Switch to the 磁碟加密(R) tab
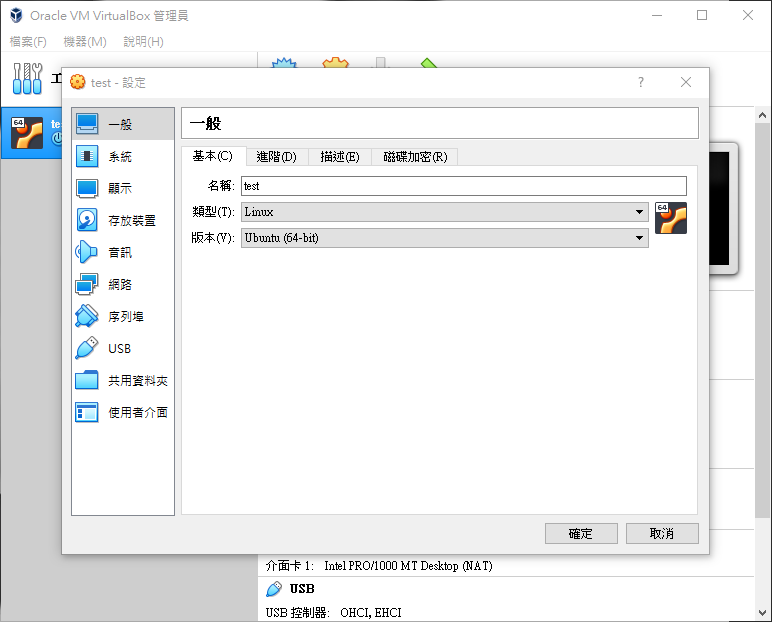Screen dimensions: 772x622 (x=415, y=157)
